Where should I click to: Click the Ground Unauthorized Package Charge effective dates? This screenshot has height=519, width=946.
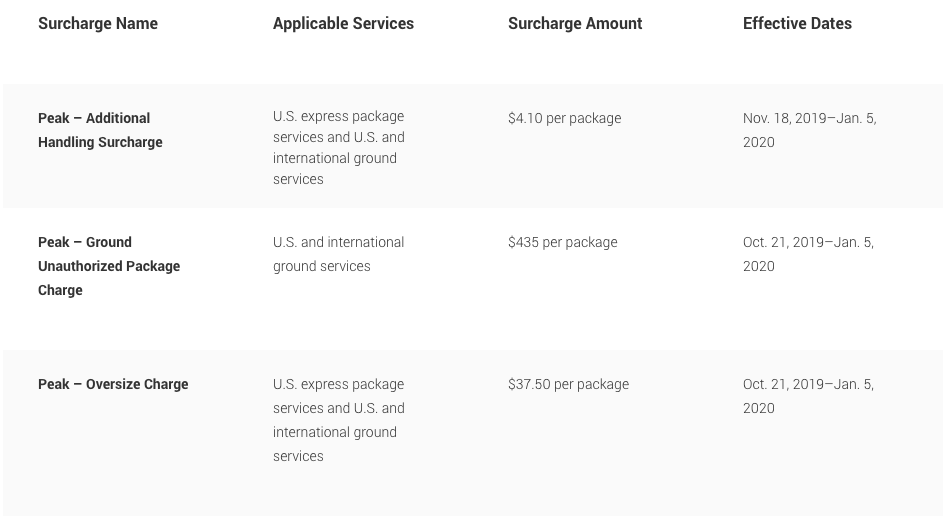pos(808,254)
